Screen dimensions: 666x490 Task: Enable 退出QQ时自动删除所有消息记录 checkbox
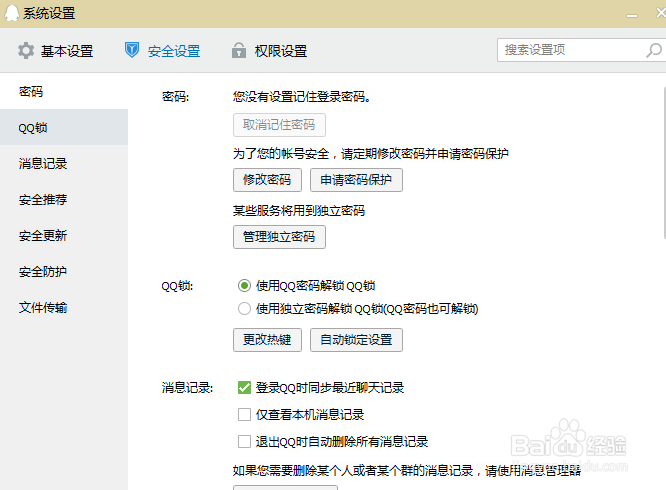tap(244, 442)
